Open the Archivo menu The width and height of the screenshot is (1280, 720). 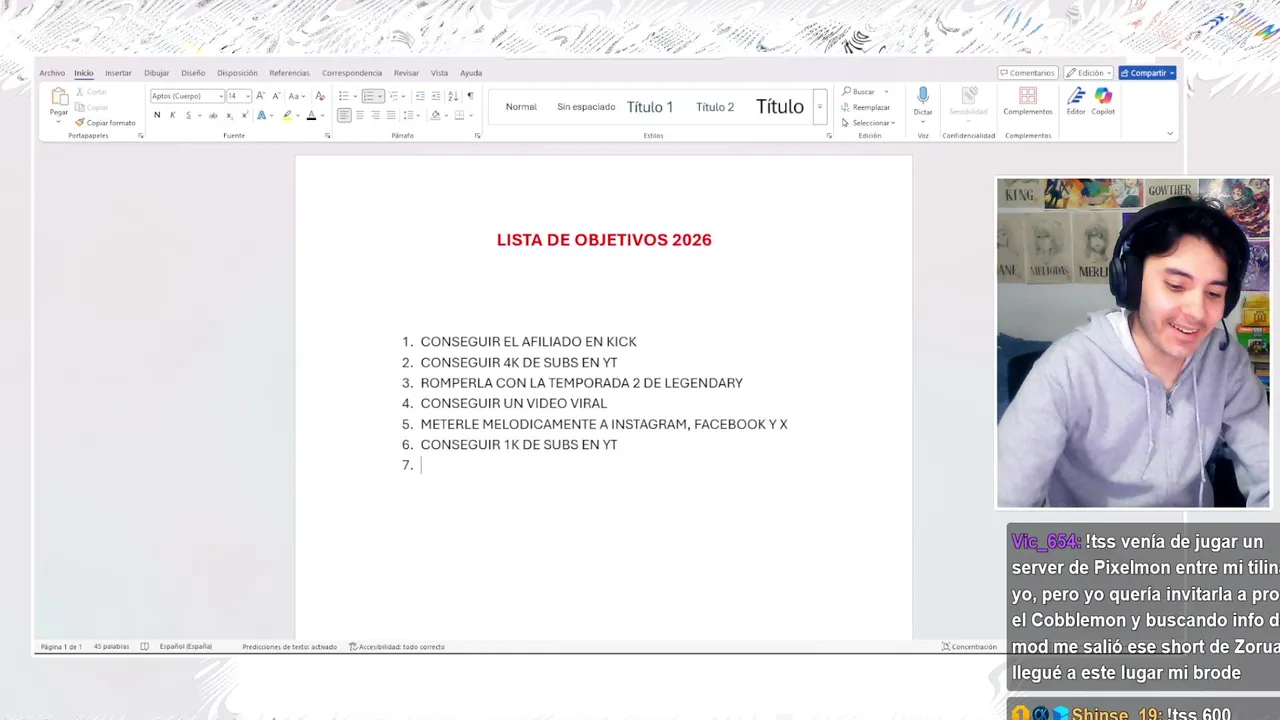(x=52, y=73)
